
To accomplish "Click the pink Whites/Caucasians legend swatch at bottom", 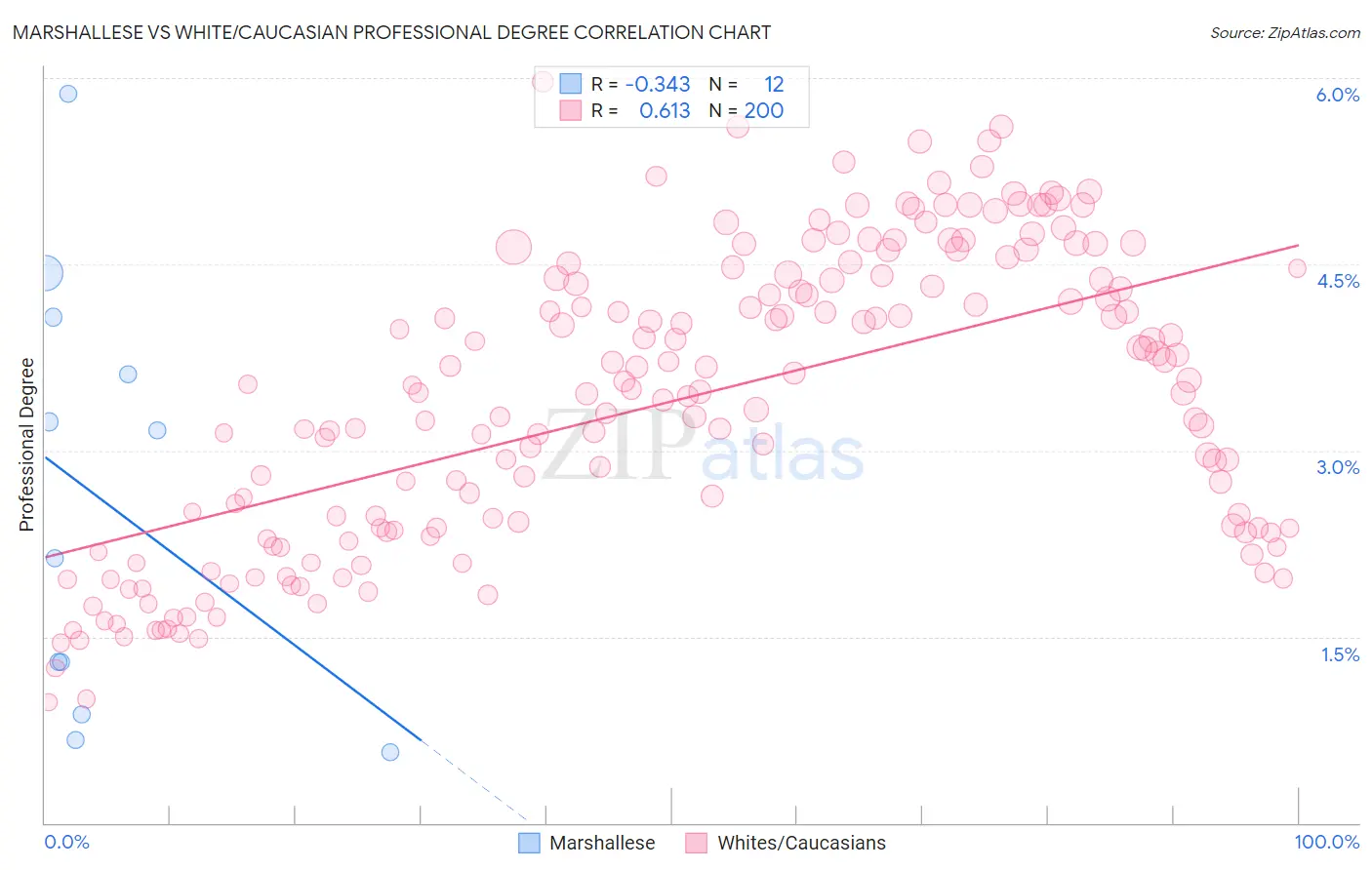I will [x=696, y=843].
